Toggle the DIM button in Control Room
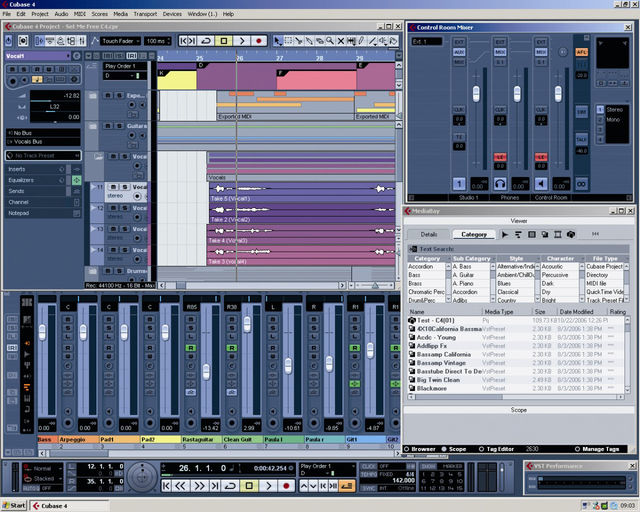This screenshot has height=512, width=640. click(581, 112)
